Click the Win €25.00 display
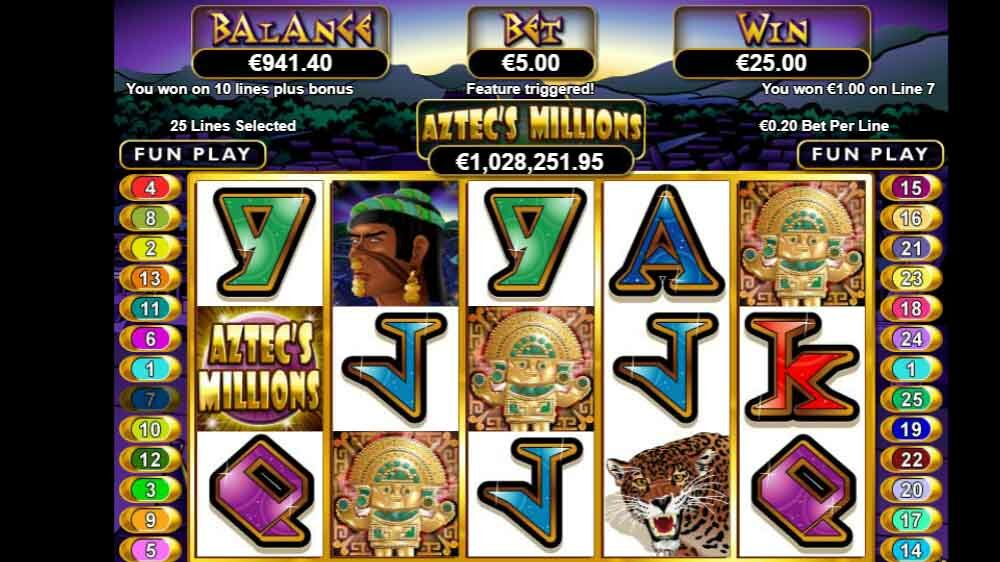This screenshot has height=562, width=1000. [772, 63]
